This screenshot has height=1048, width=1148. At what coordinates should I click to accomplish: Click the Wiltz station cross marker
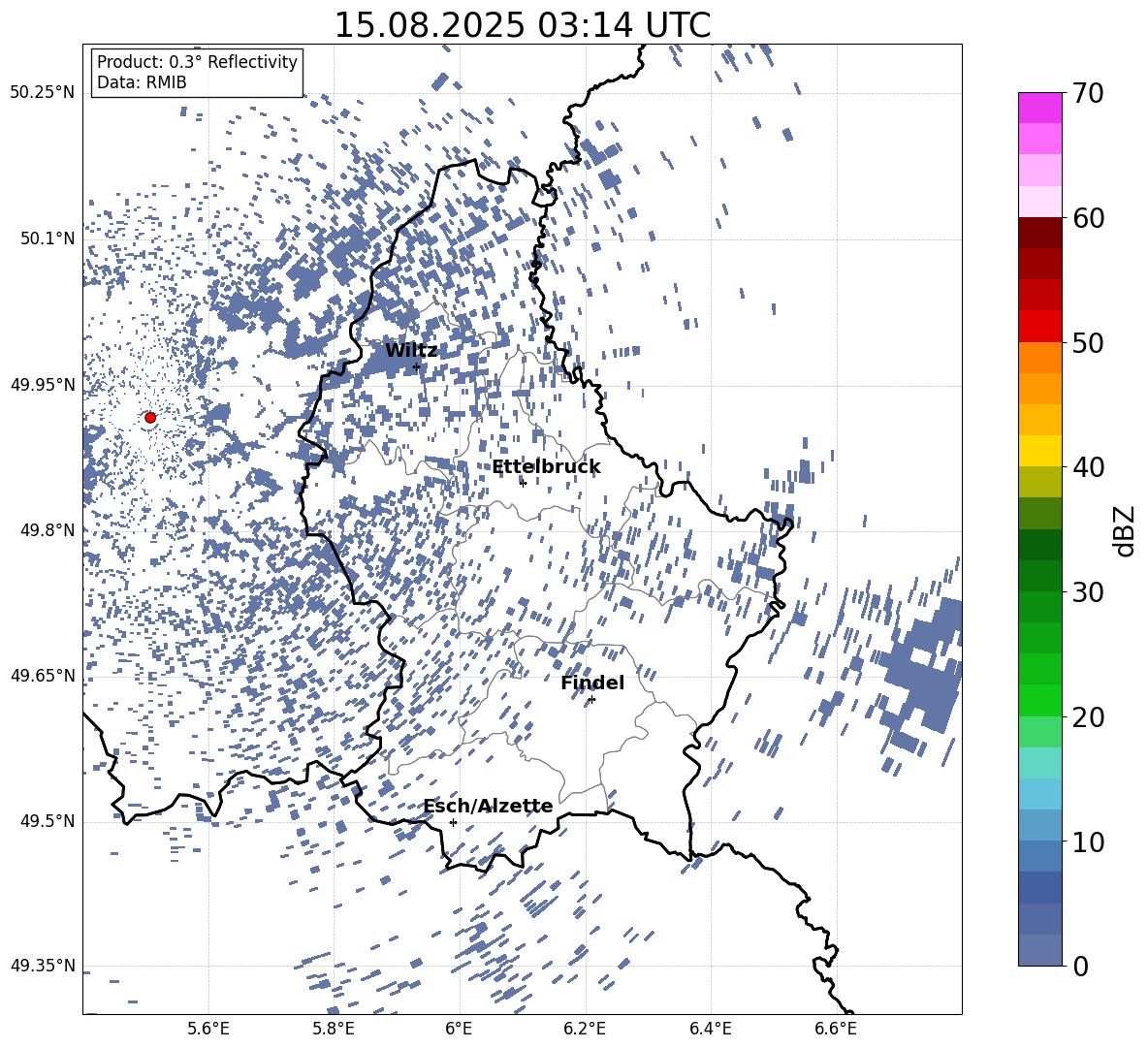(417, 366)
